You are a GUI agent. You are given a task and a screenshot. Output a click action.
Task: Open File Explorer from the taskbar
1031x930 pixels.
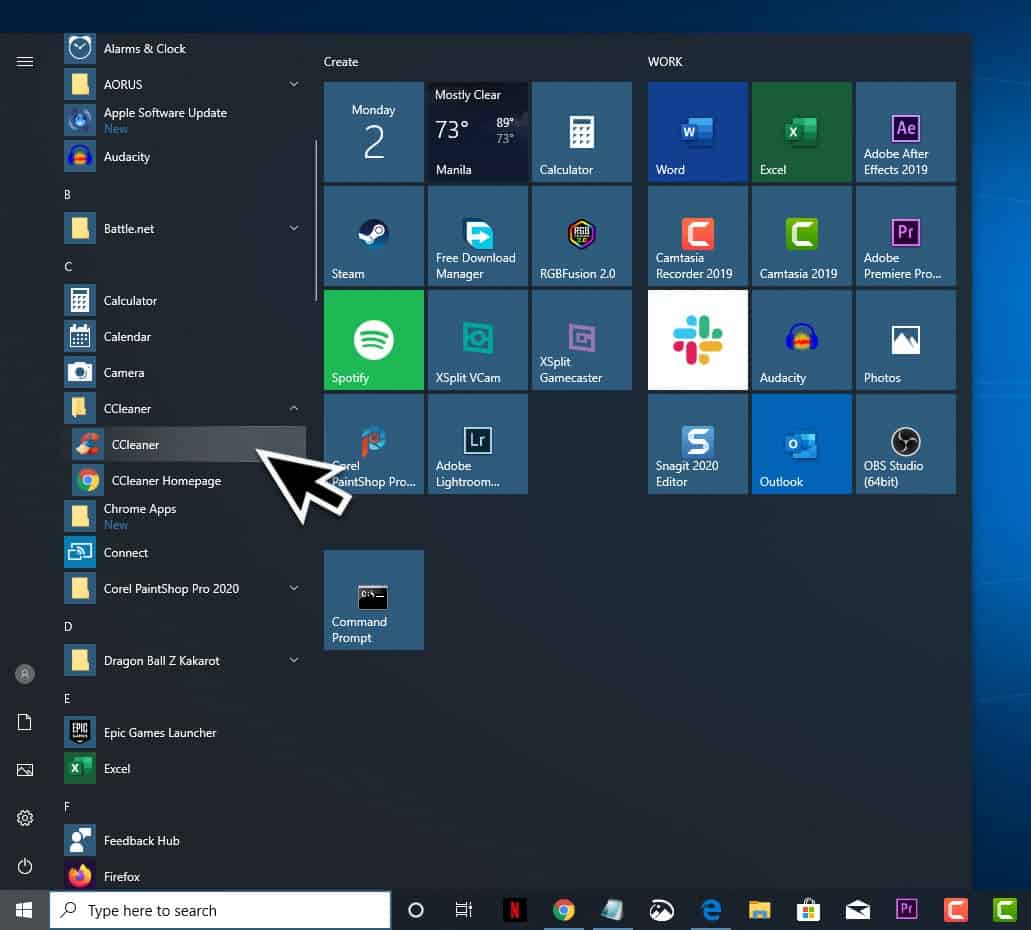point(759,910)
